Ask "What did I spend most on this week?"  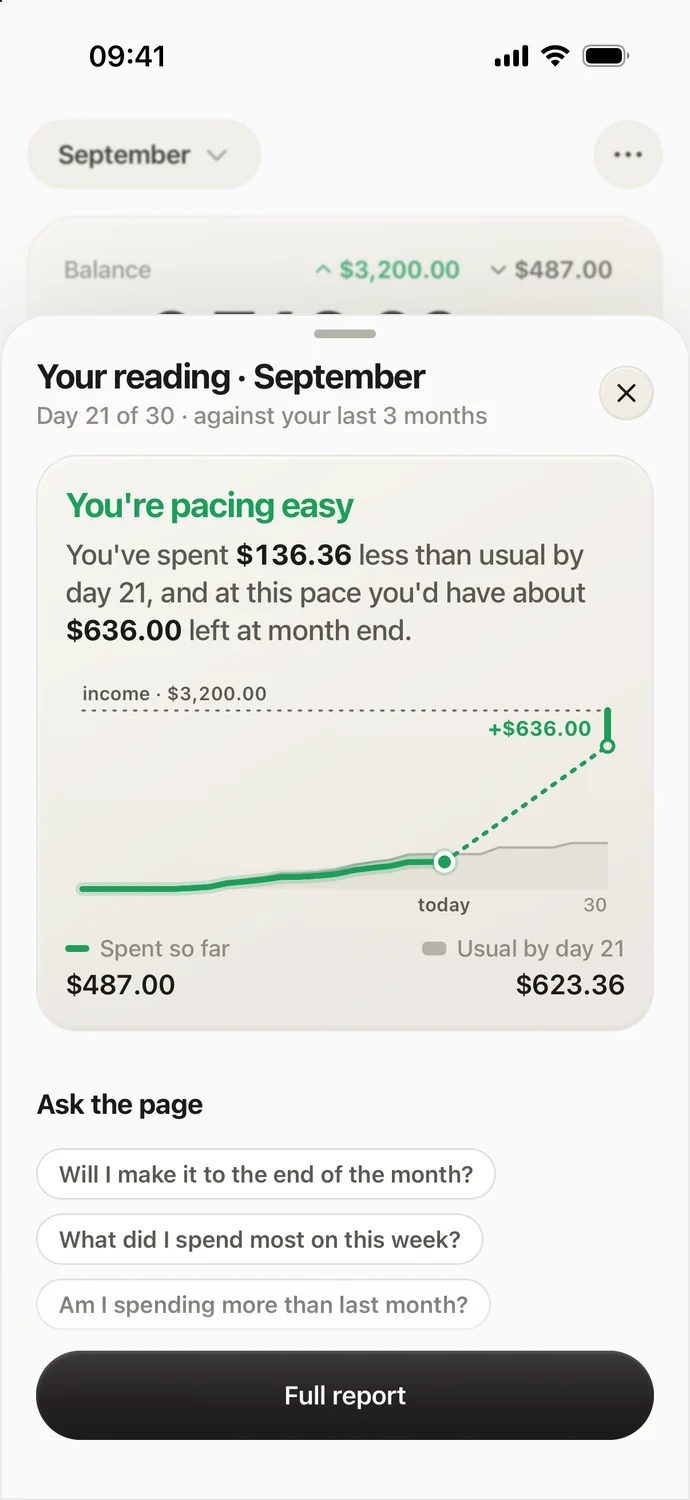click(x=260, y=1240)
